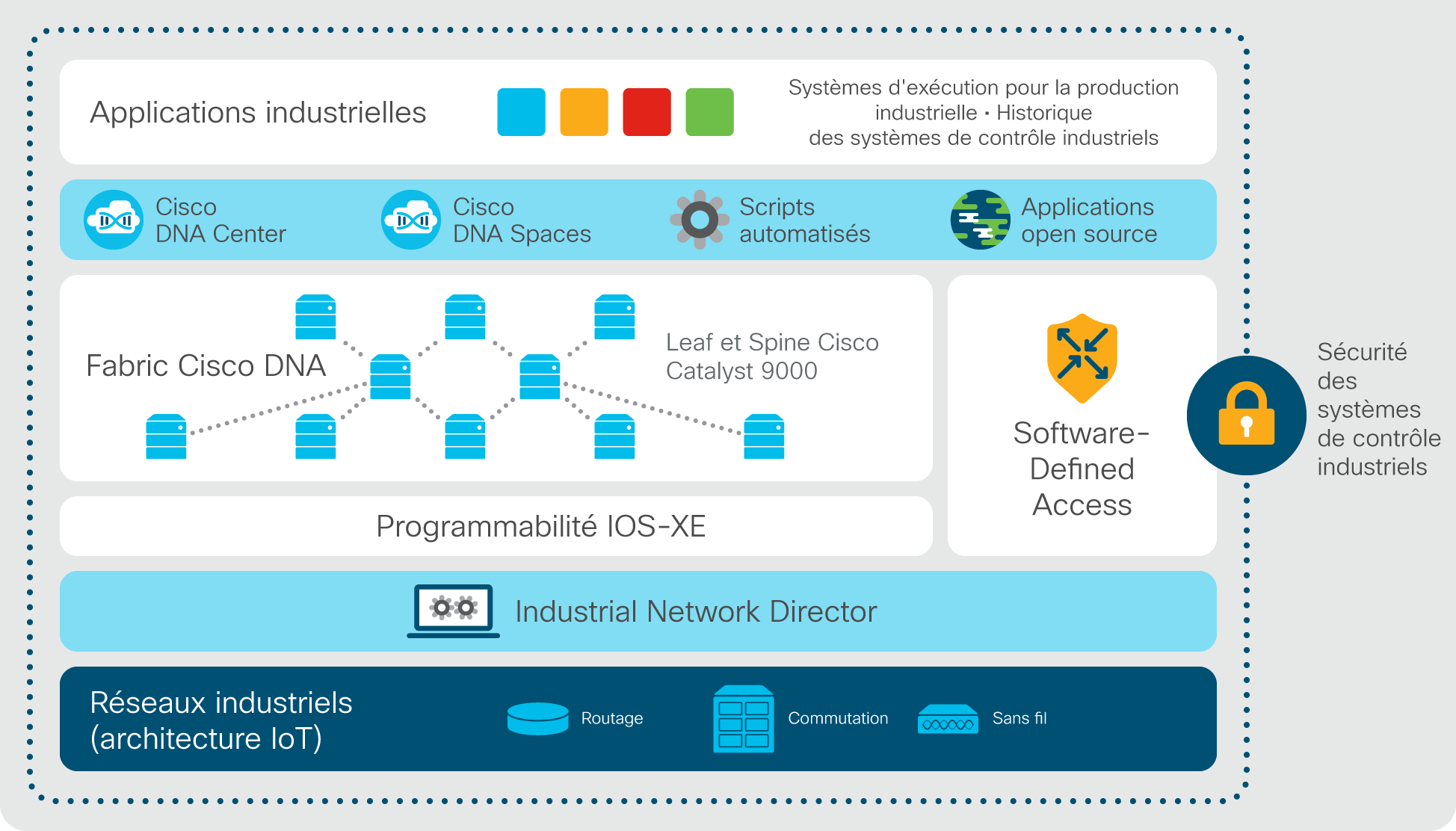Click the Routage router icon
Viewport: 1456px width, 831px height.
click(538, 719)
